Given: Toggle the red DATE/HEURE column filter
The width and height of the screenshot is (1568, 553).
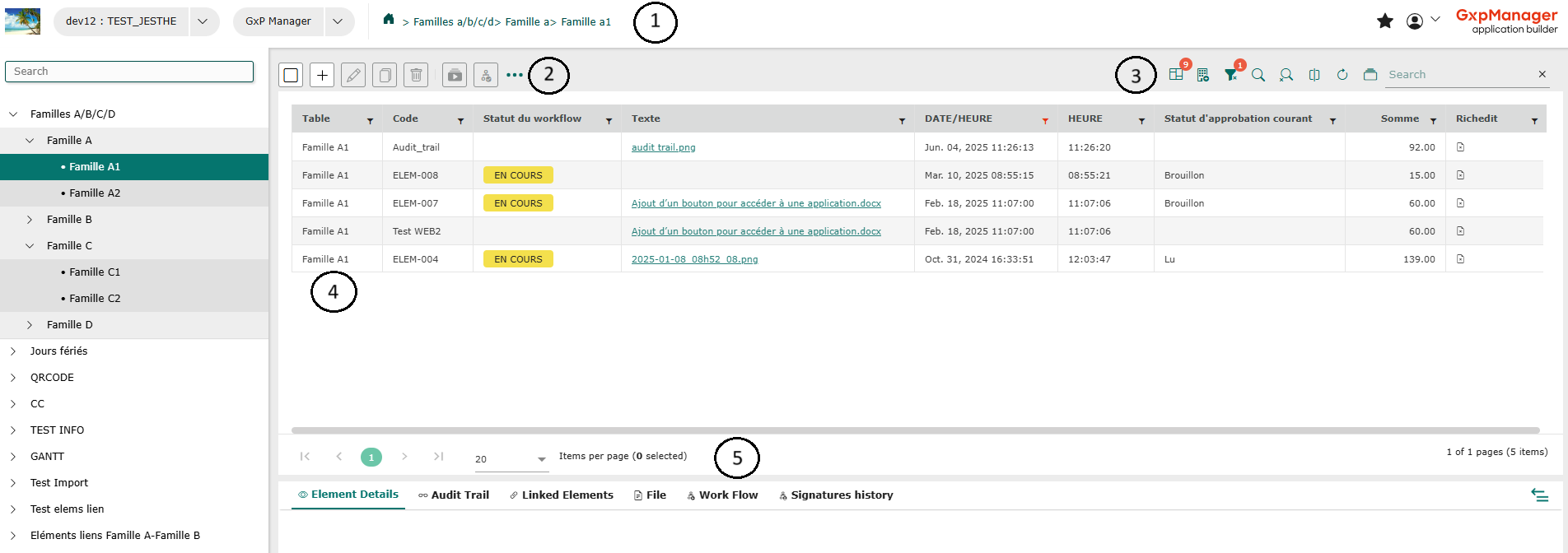Looking at the screenshot, I should [x=1045, y=121].
